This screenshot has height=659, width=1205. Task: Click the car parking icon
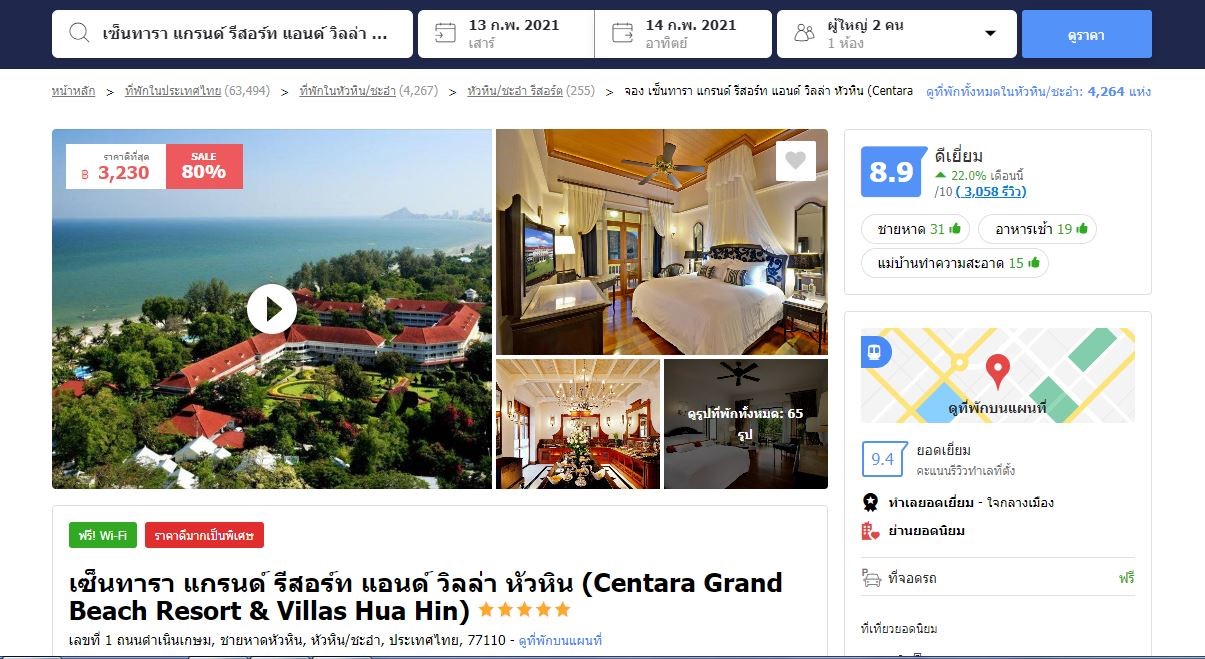871,578
